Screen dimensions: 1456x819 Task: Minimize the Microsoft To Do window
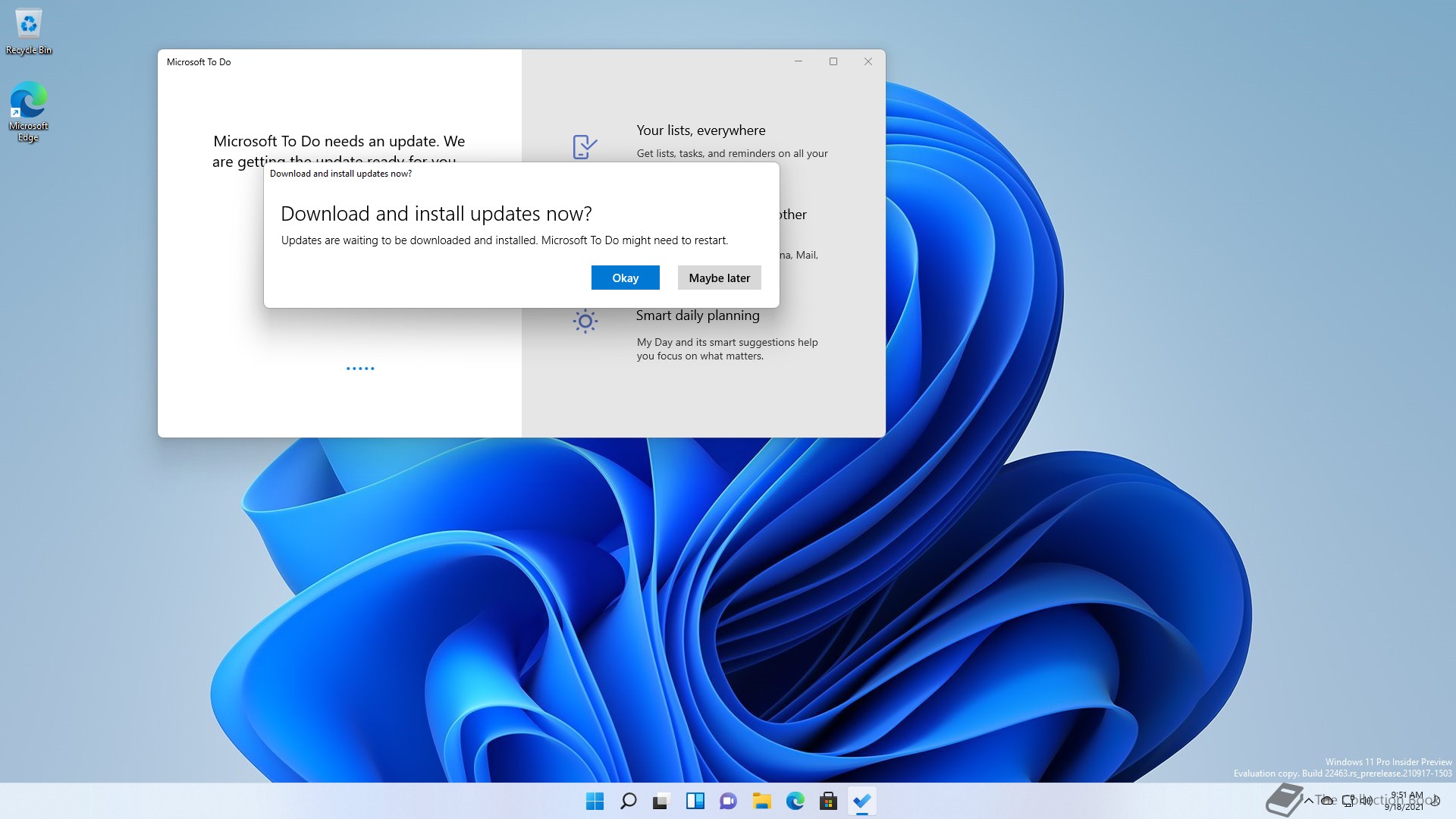(799, 61)
